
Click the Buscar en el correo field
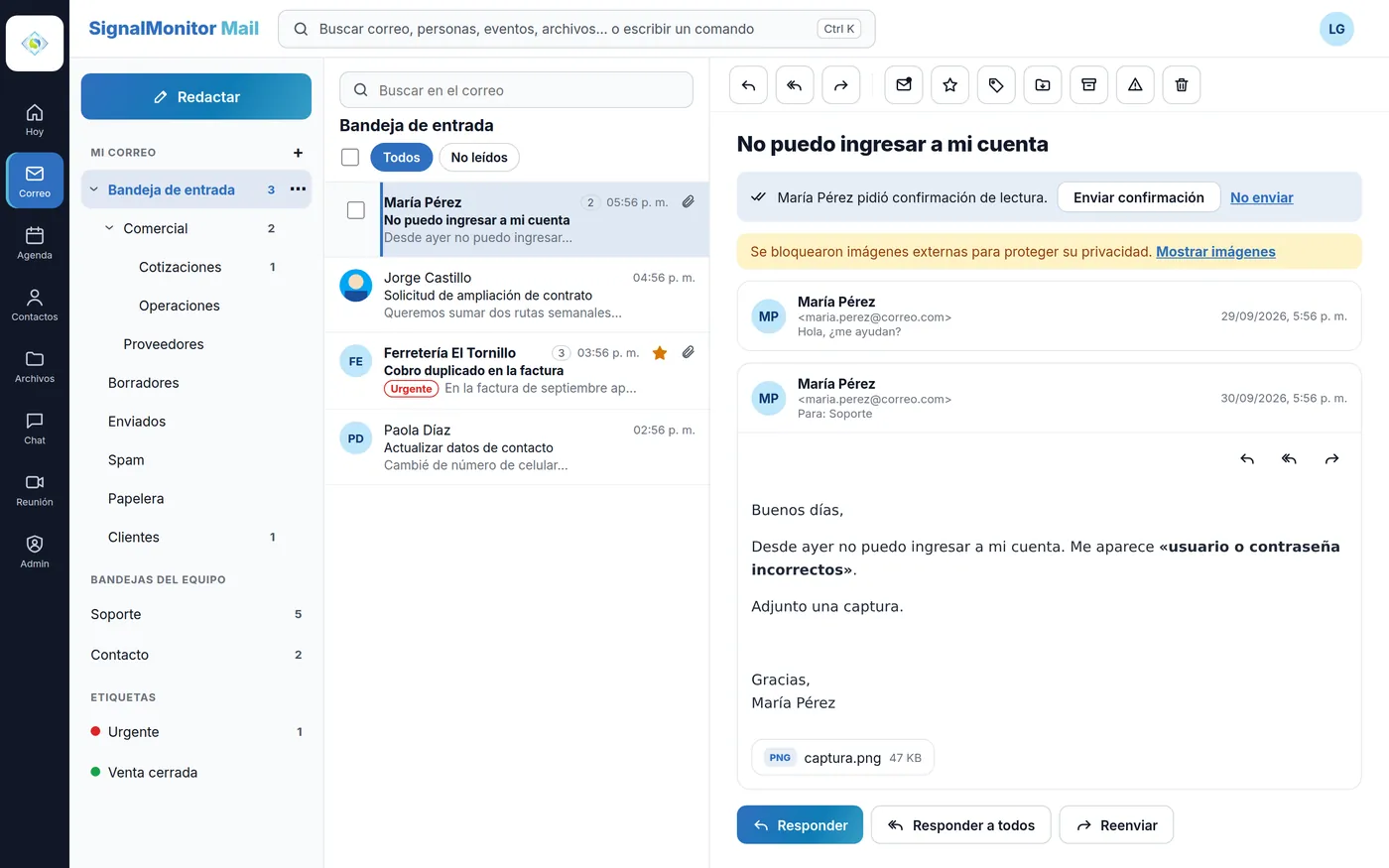516,90
